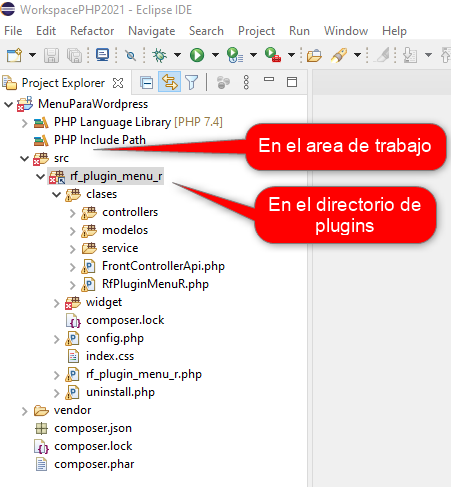Image resolution: width=451 pixels, height=487 pixels.
Task: Minimize the Project Explorer view
Action: [269, 79]
